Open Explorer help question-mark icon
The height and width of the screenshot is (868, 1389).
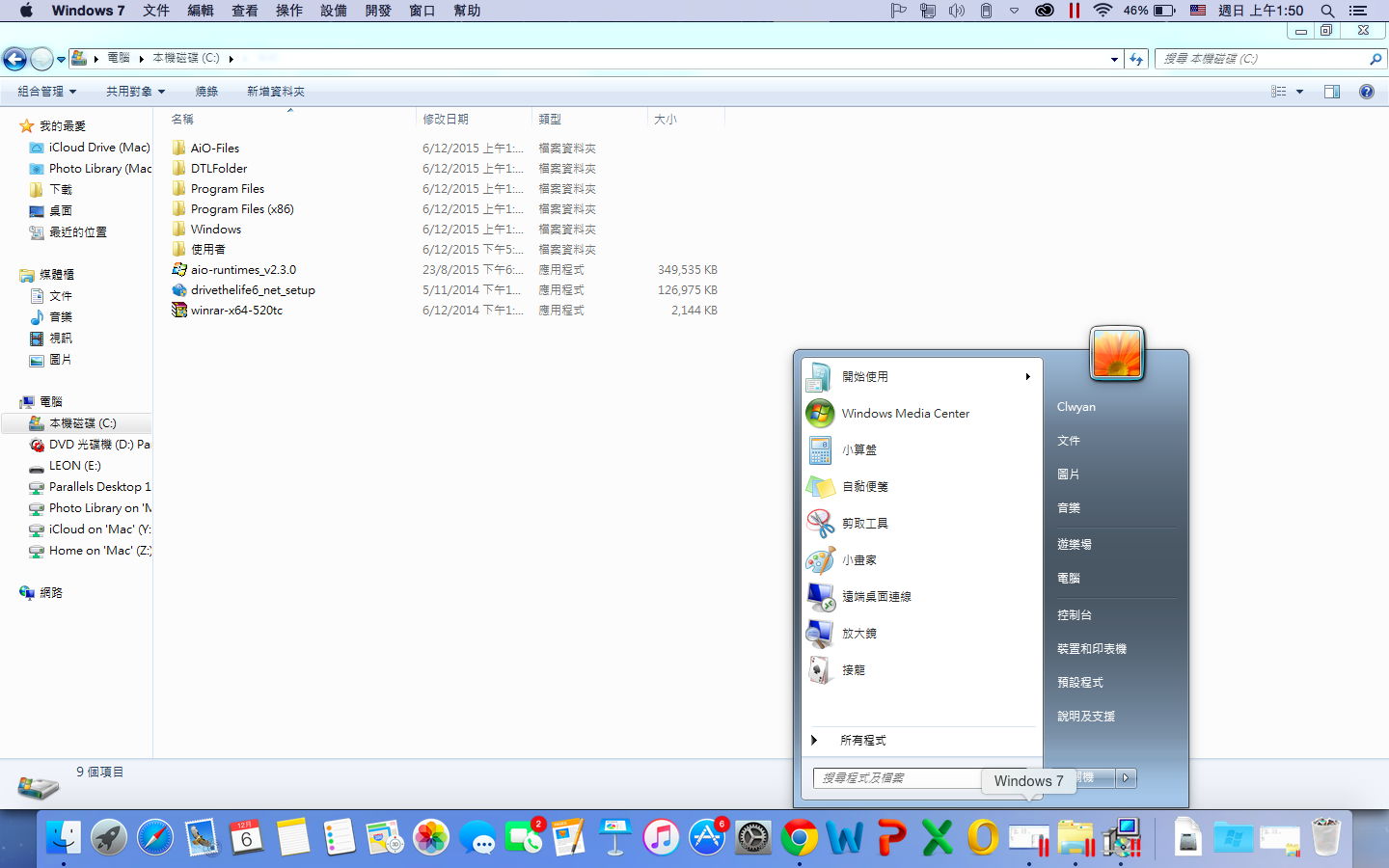tap(1366, 92)
